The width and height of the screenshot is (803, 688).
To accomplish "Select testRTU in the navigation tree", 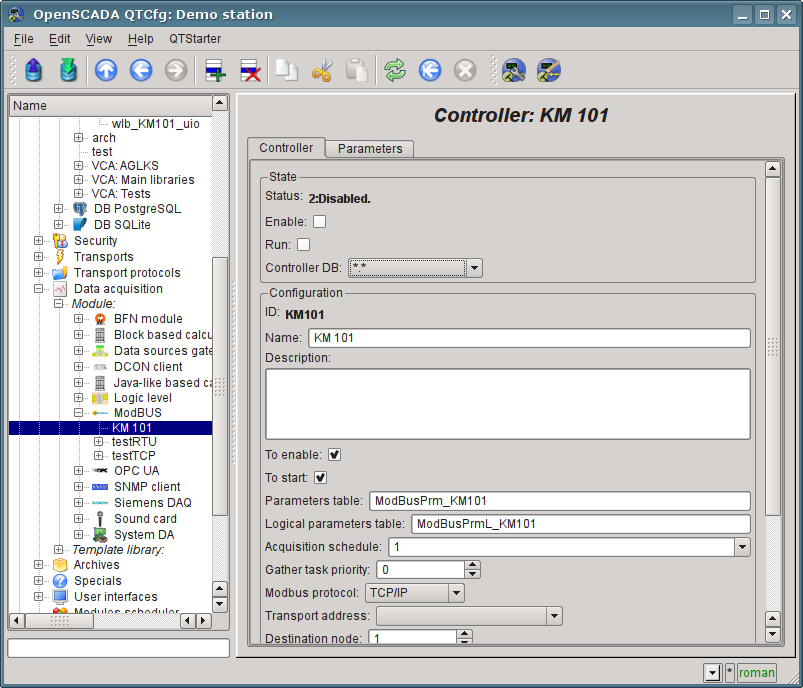I will tap(134, 441).
